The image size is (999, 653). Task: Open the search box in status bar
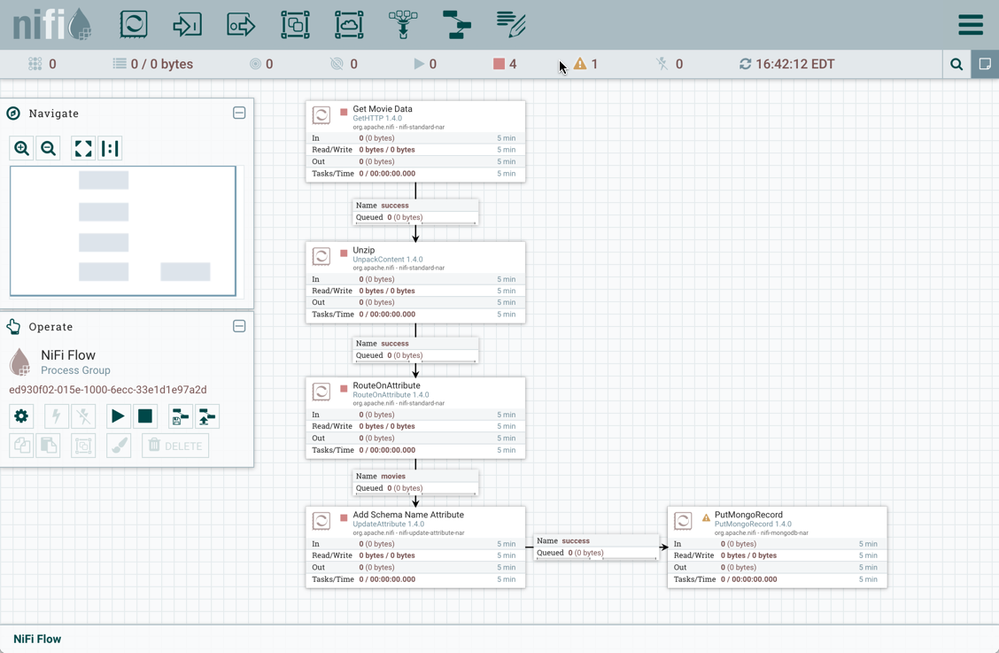tap(957, 64)
